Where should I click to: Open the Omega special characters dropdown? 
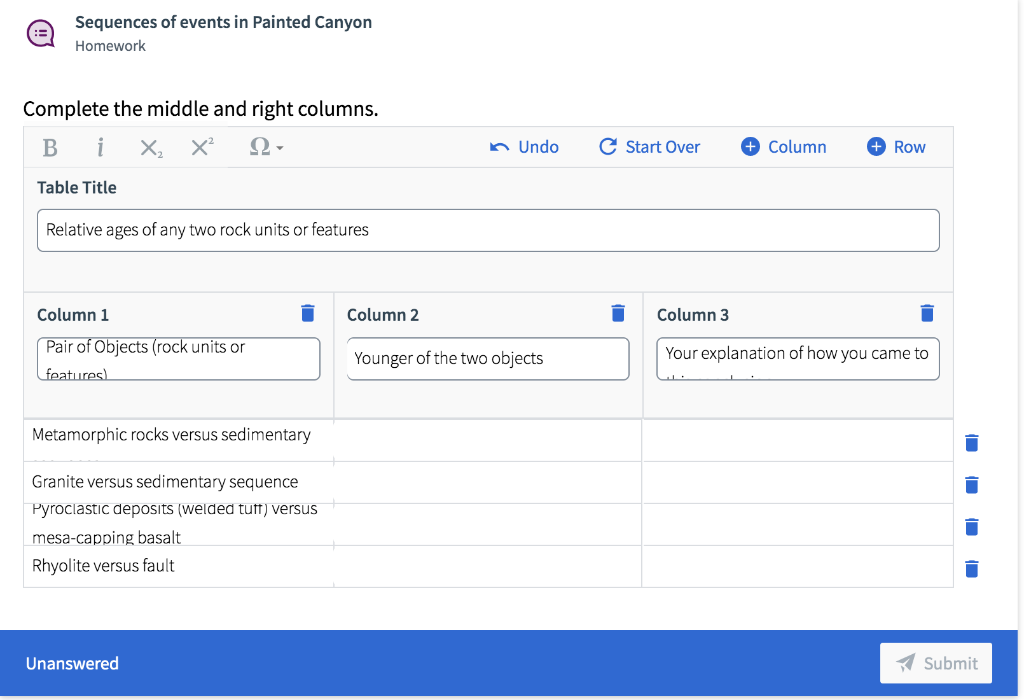click(x=265, y=148)
